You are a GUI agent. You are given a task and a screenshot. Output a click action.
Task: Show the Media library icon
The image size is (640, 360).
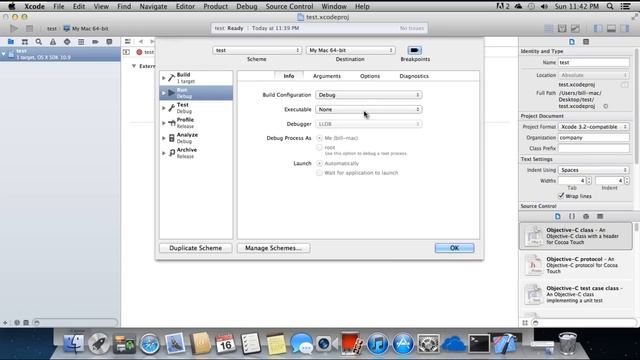[x=600, y=216]
